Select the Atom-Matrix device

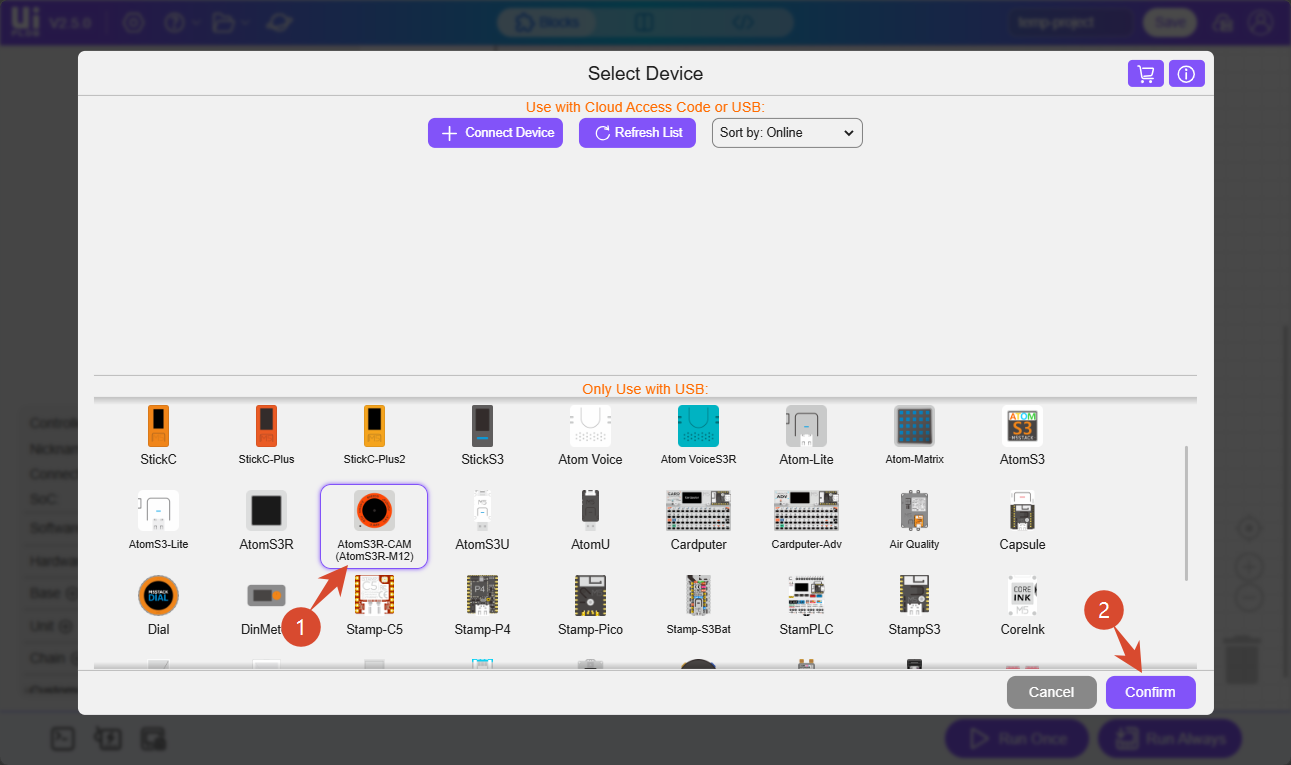pyautogui.click(x=914, y=426)
